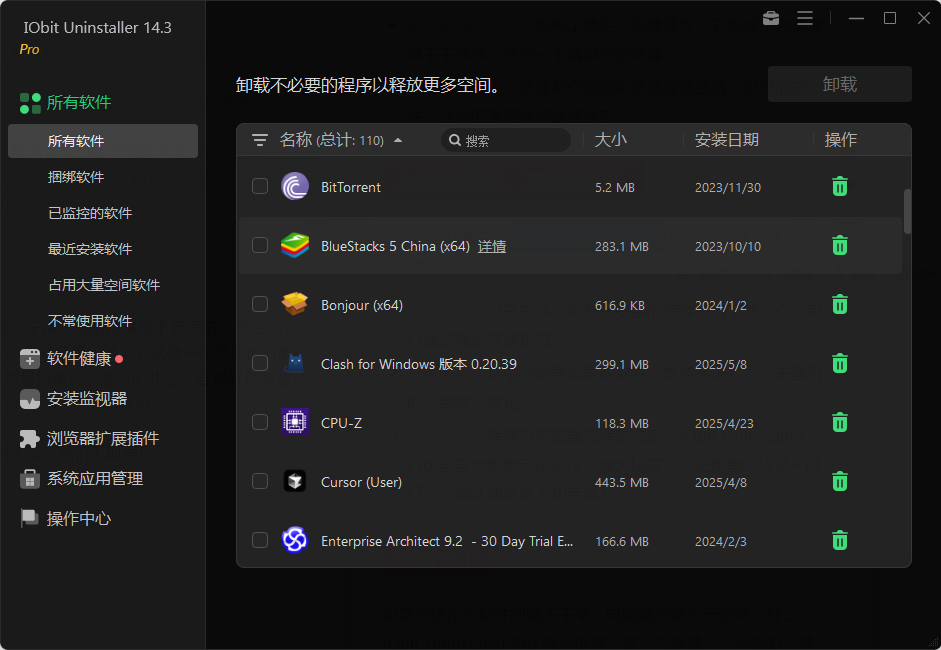Check the BitTorrent checkbox

click(x=260, y=186)
